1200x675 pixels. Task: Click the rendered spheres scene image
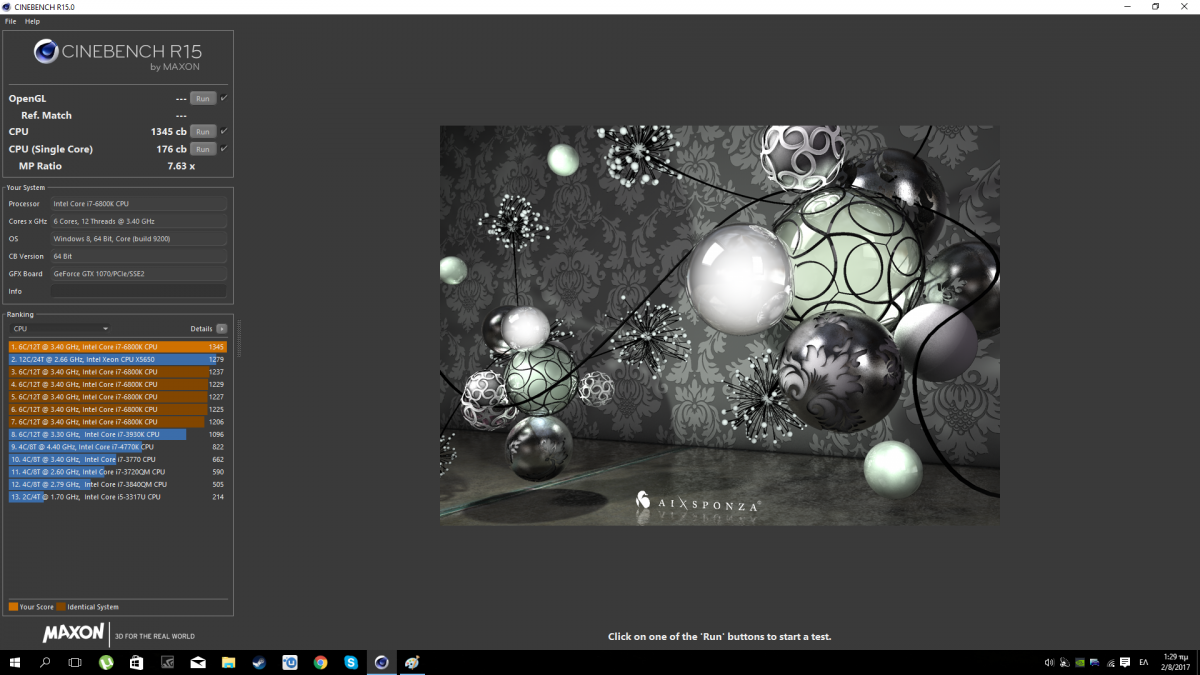(x=719, y=325)
